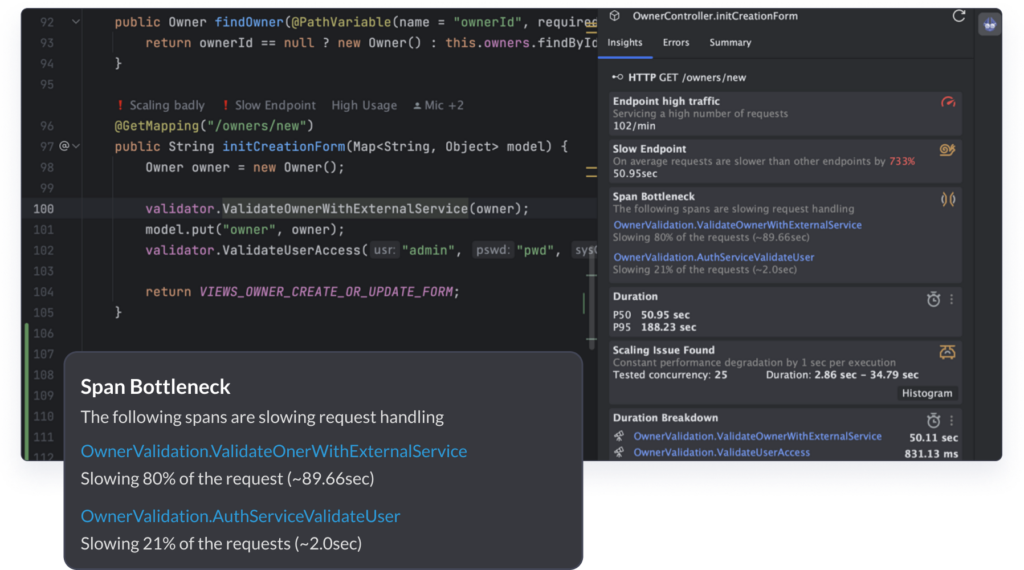The image size is (1024, 570).
Task: Click the stopwatch icon on Duration Breakdown card
Action: tap(933, 420)
